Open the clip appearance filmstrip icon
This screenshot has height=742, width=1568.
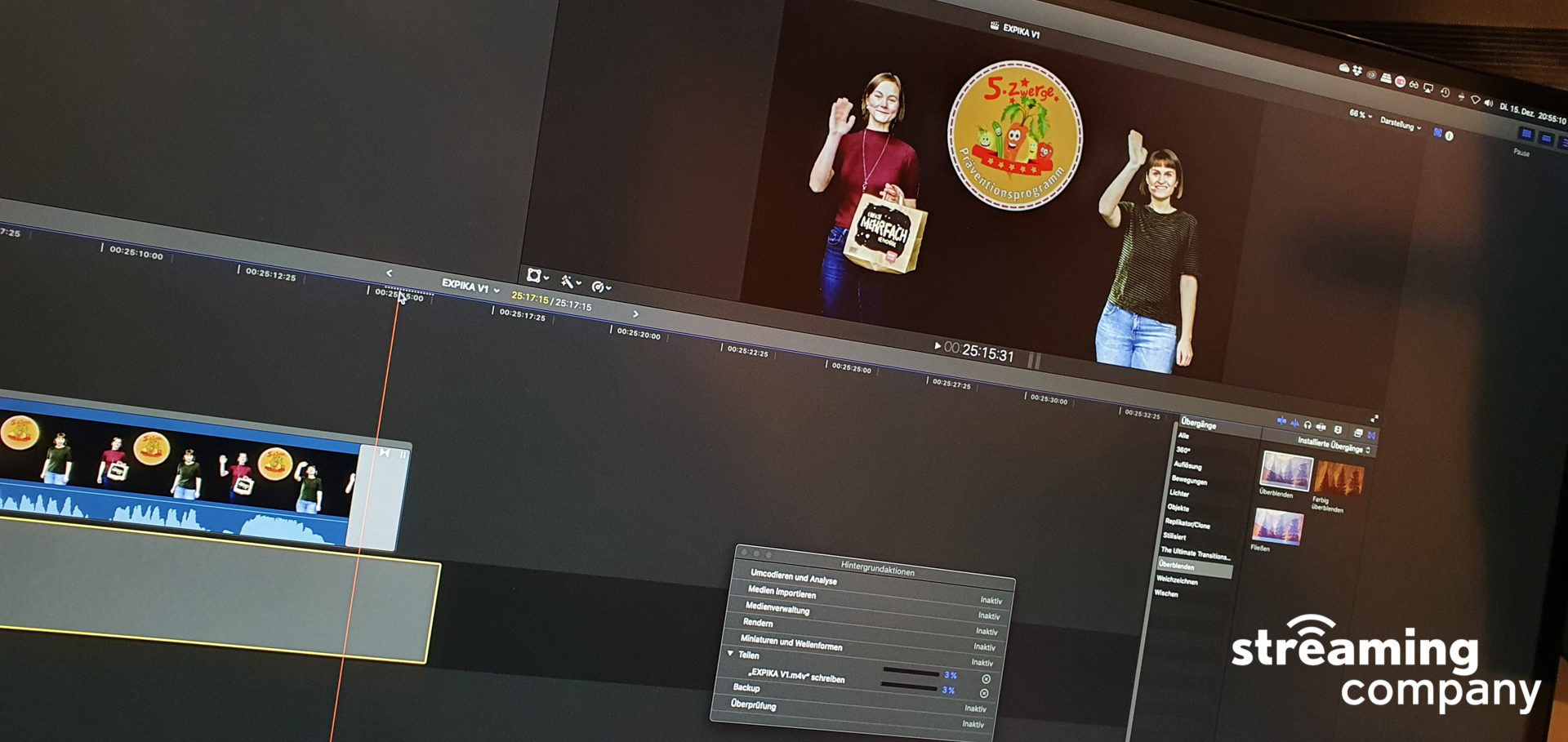(x=1338, y=429)
